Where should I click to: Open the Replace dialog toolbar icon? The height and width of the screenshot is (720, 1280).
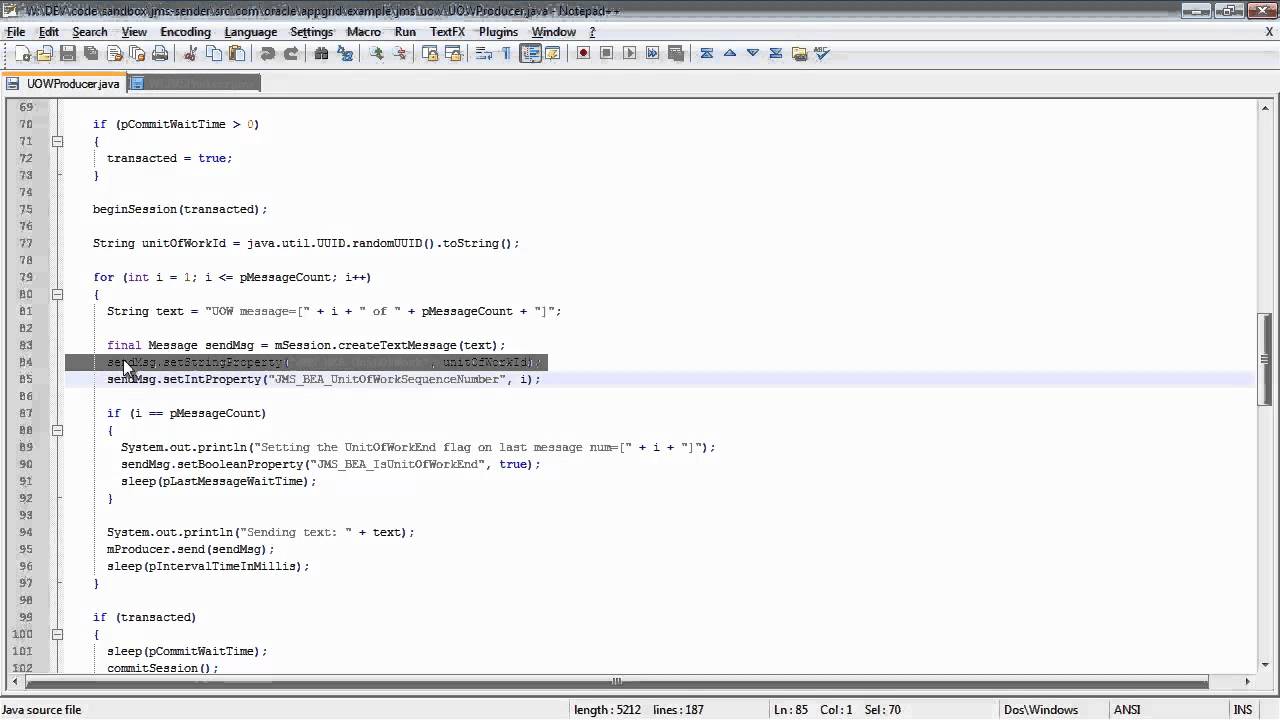[x=345, y=53]
